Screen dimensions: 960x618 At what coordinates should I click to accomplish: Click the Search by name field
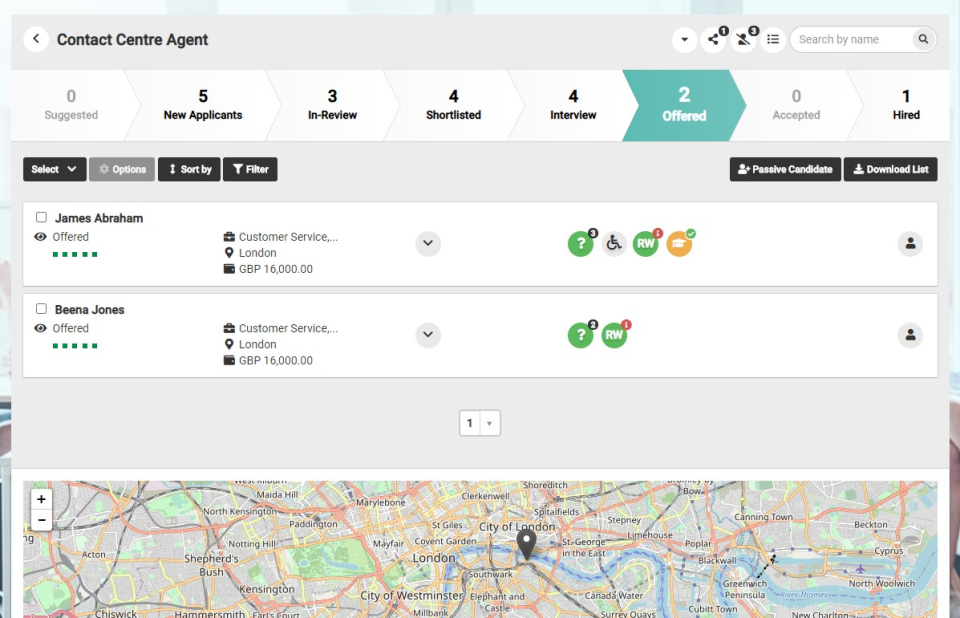coord(851,40)
